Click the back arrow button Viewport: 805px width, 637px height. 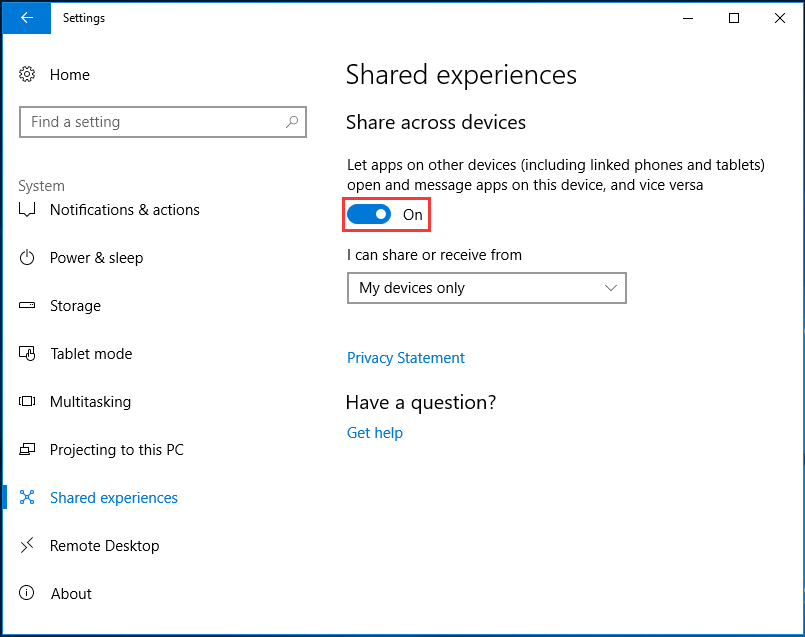tap(25, 18)
